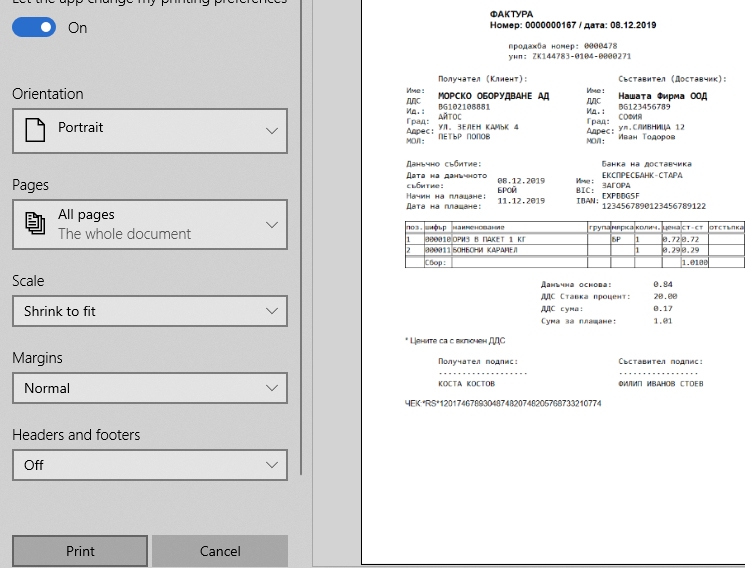Click the ФАКТУРА heading in the preview
745x568 pixels.
511,14
